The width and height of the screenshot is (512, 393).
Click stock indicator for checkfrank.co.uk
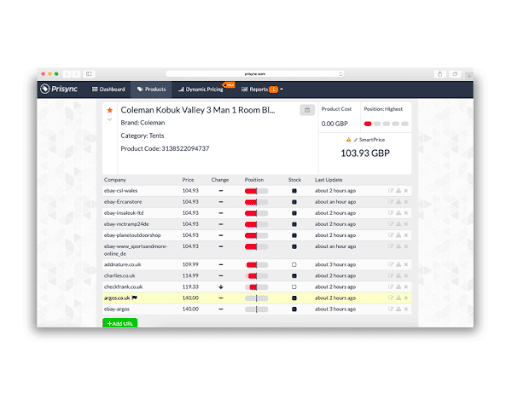294,287
